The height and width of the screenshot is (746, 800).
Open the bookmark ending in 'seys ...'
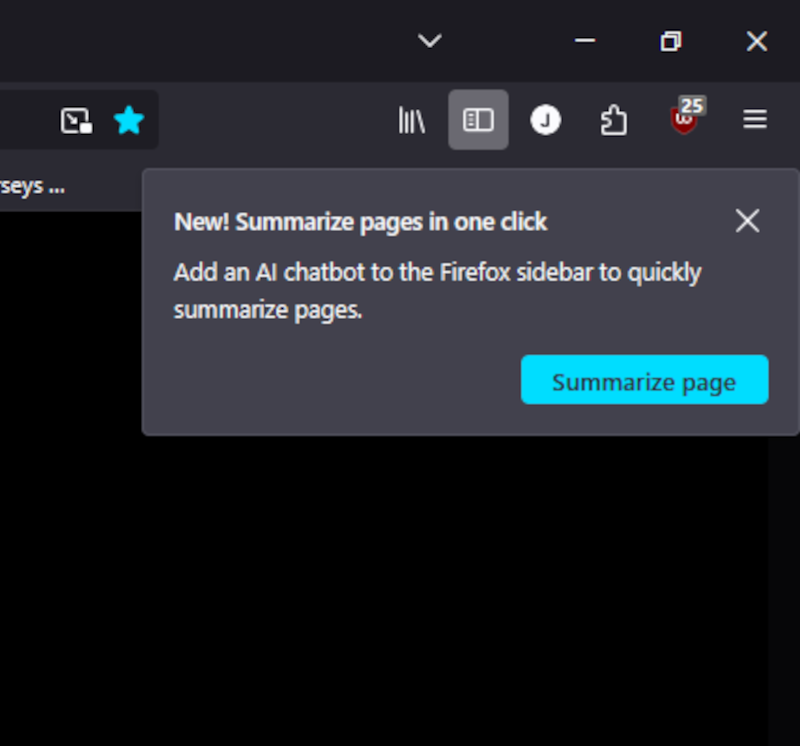click(33, 187)
